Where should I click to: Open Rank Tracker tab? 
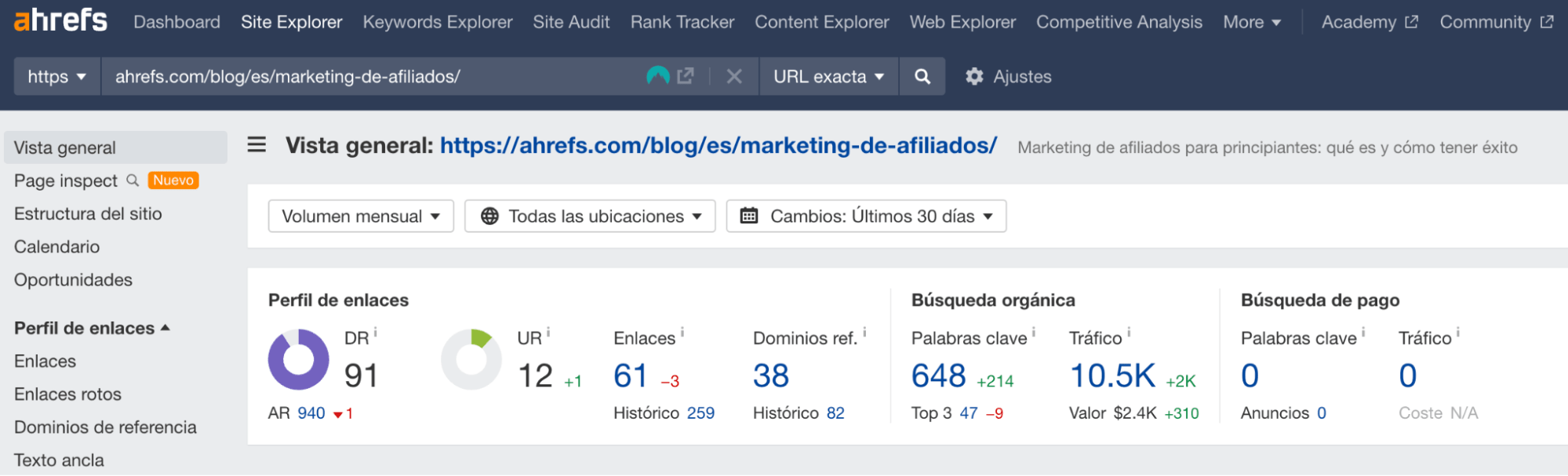click(x=682, y=22)
